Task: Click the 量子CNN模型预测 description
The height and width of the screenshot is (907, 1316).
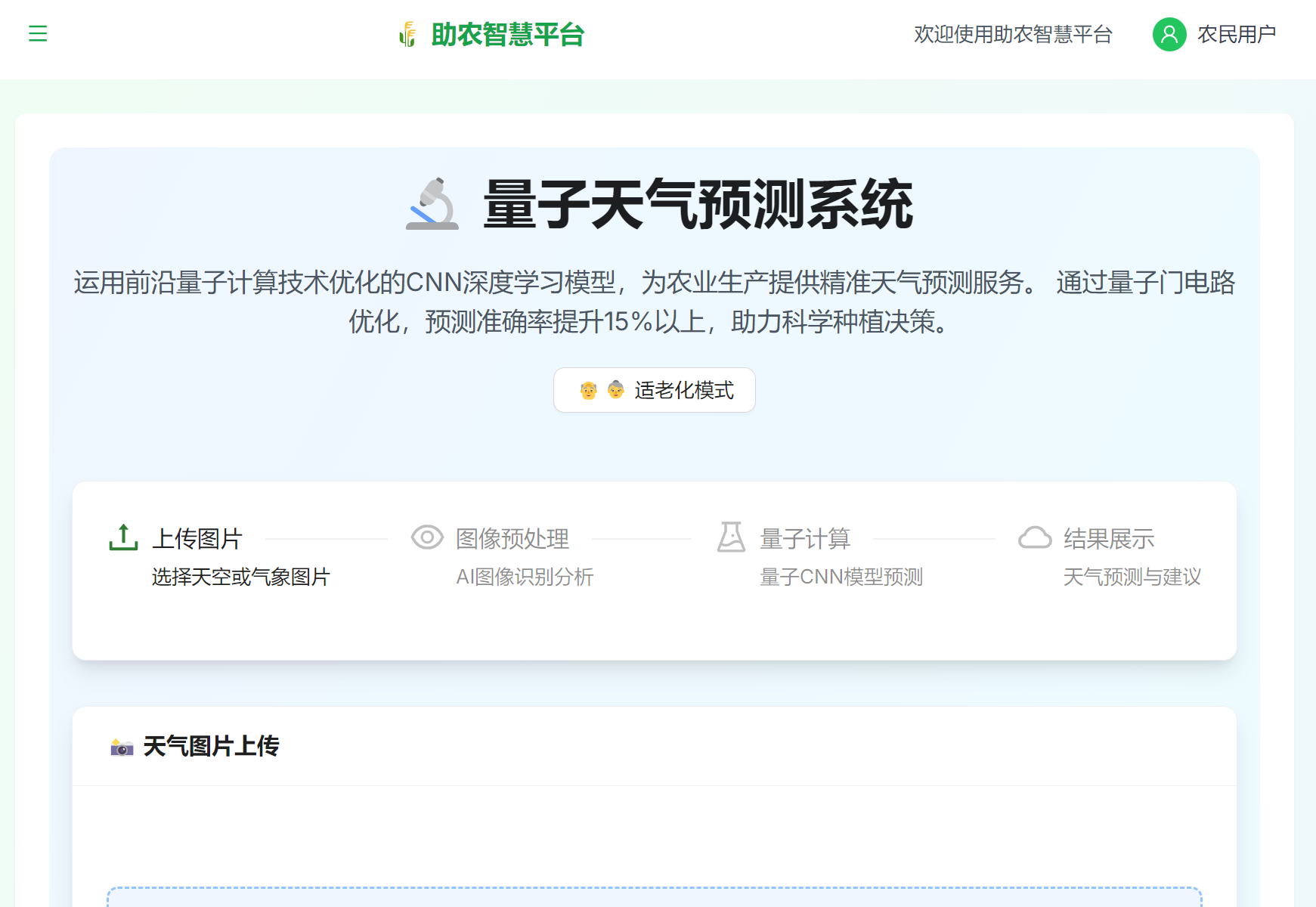Action: click(841, 577)
